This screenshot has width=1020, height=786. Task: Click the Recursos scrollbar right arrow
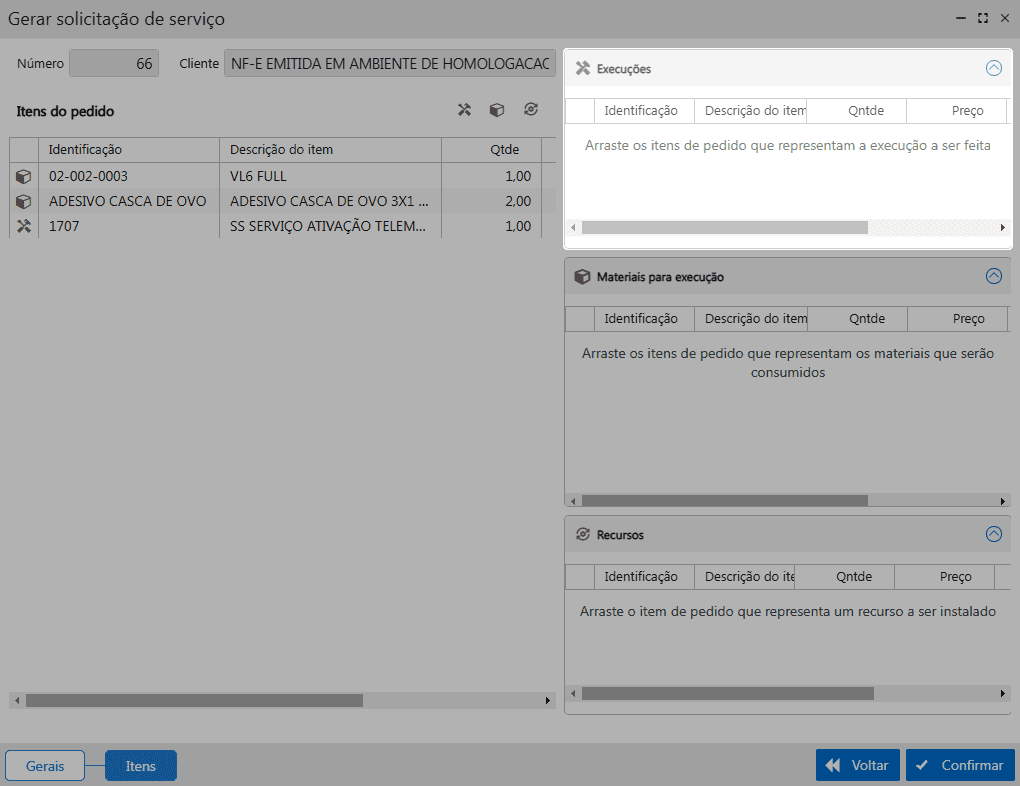tap(1003, 694)
